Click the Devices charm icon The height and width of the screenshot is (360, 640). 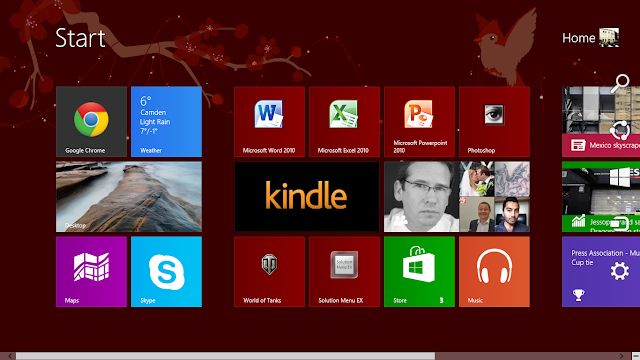coord(620,224)
